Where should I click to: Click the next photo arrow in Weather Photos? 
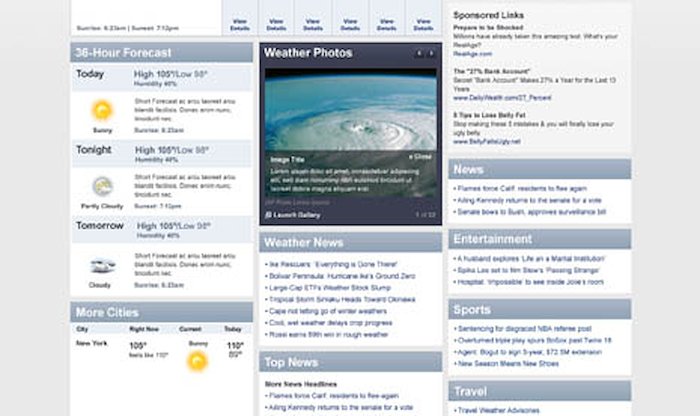pyautogui.click(x=431, y=53)
